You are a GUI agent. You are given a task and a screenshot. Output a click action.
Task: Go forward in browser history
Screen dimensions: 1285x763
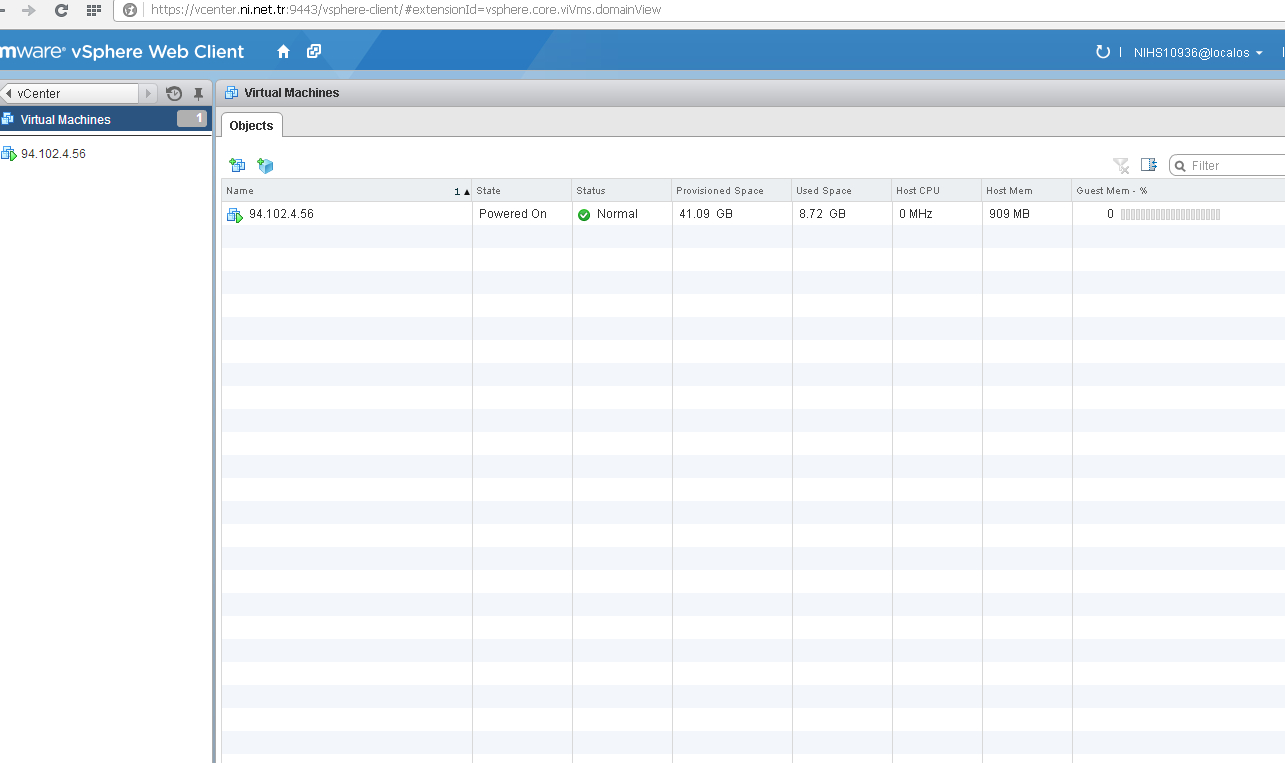click(29, 10)
